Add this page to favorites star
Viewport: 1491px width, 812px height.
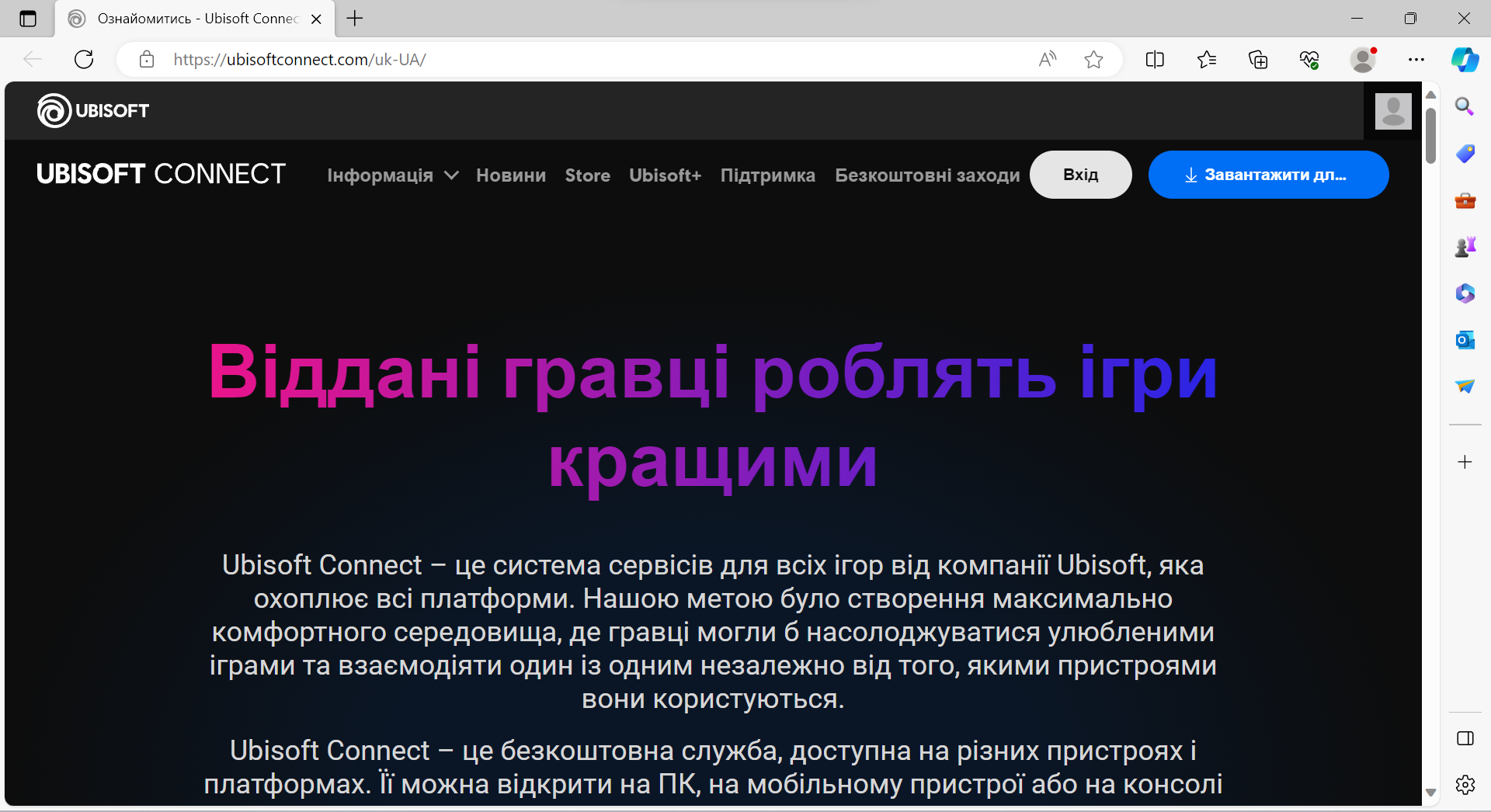(x=1093, y=59)
